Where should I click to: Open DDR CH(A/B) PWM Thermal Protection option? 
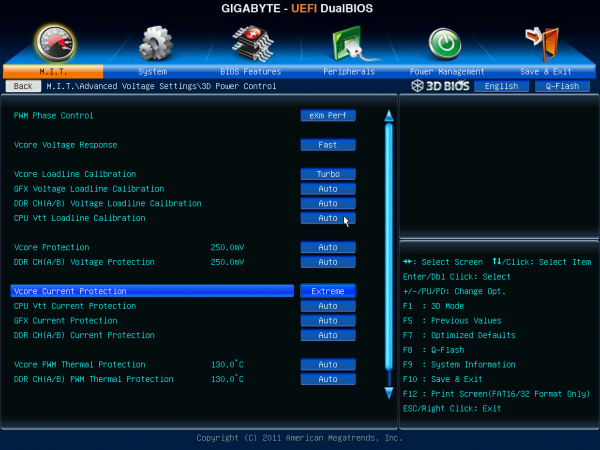328,379
